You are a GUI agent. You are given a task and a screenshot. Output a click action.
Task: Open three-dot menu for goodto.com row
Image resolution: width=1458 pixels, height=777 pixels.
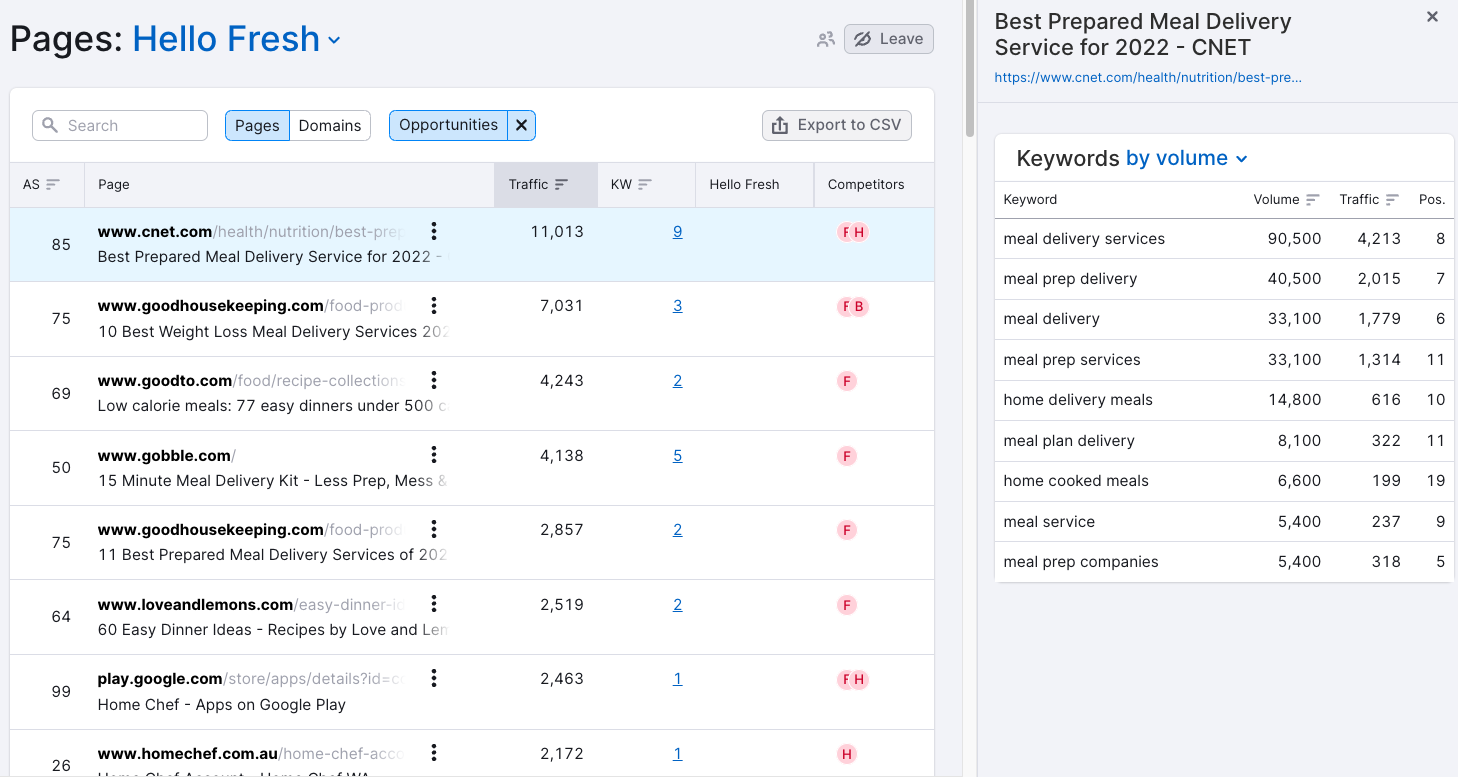(x=434, y=380)
